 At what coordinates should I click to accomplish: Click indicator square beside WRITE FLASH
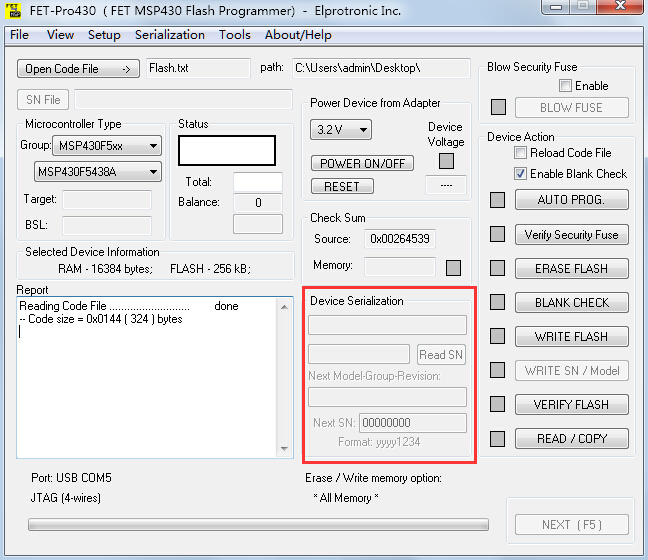497,336
